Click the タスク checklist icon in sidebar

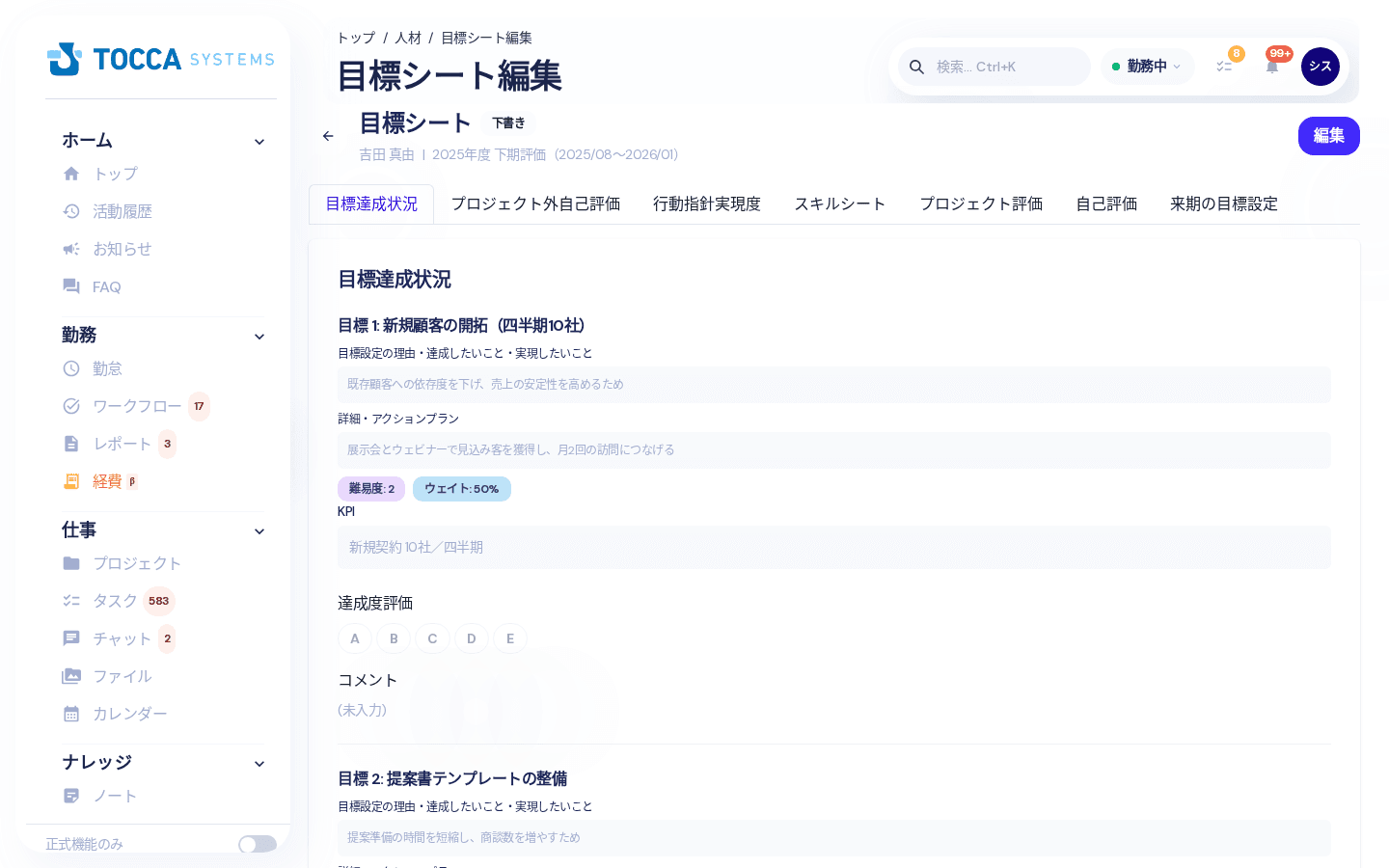(71, 601)
